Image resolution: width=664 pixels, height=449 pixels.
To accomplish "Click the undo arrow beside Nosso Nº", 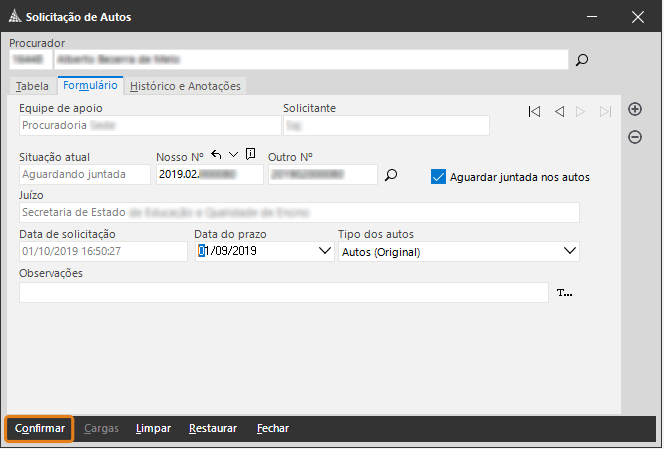I will 216,155.
